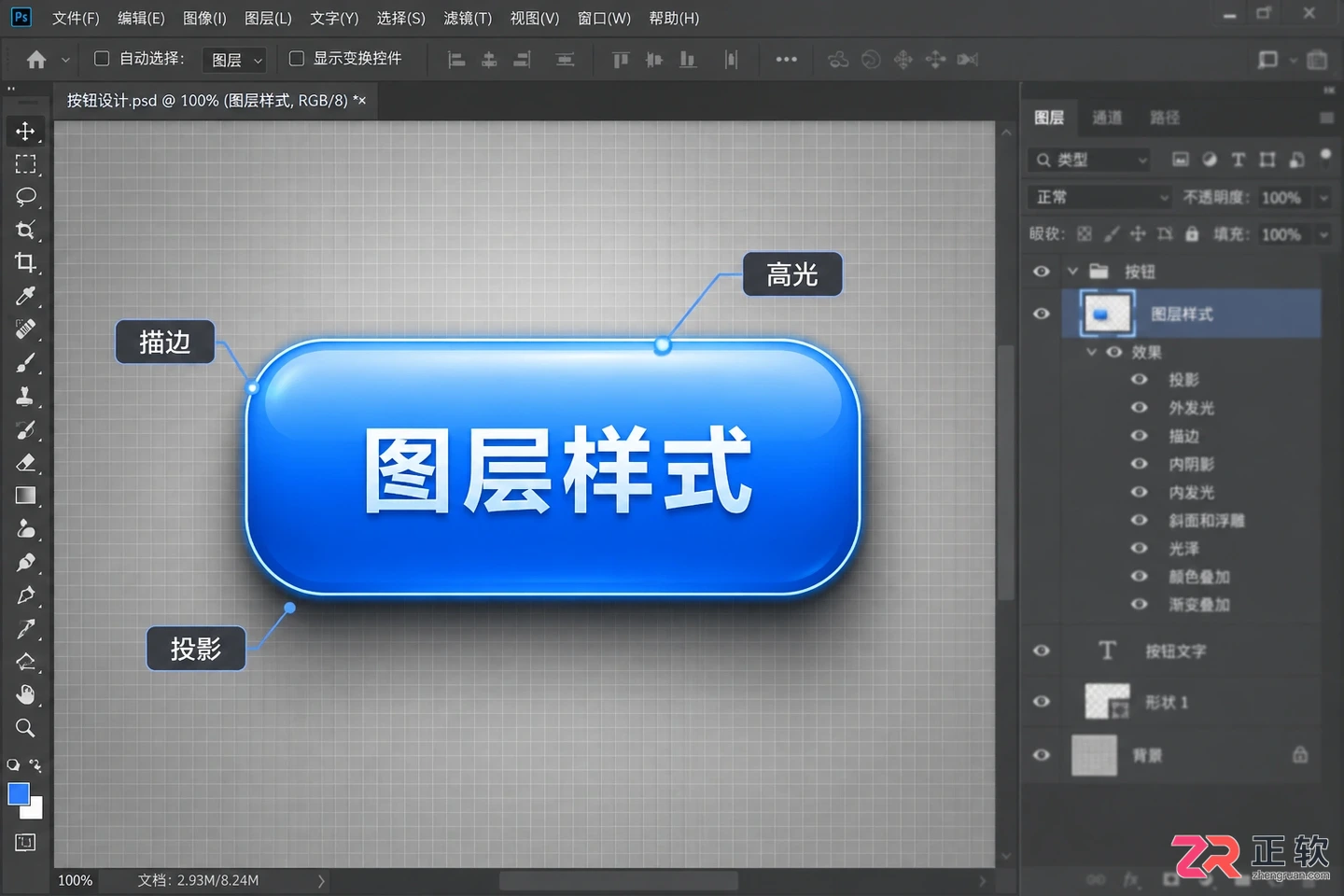The height and width of the screenshot is (896, 1344).
Task: Collapse the 效果 effects list
Action: click(1091, 352)
